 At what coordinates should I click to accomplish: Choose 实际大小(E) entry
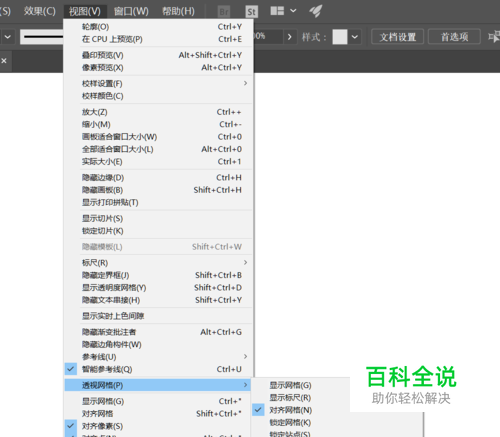point(158,162)
